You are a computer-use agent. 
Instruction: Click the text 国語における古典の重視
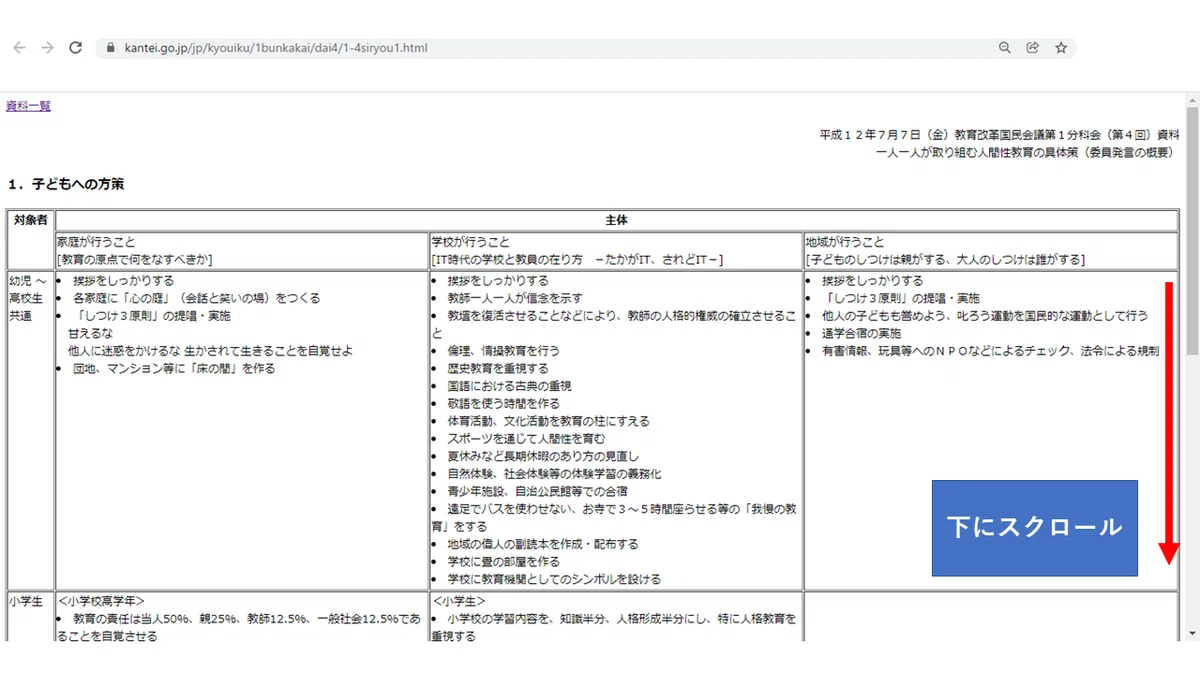[x=510, y=386]
